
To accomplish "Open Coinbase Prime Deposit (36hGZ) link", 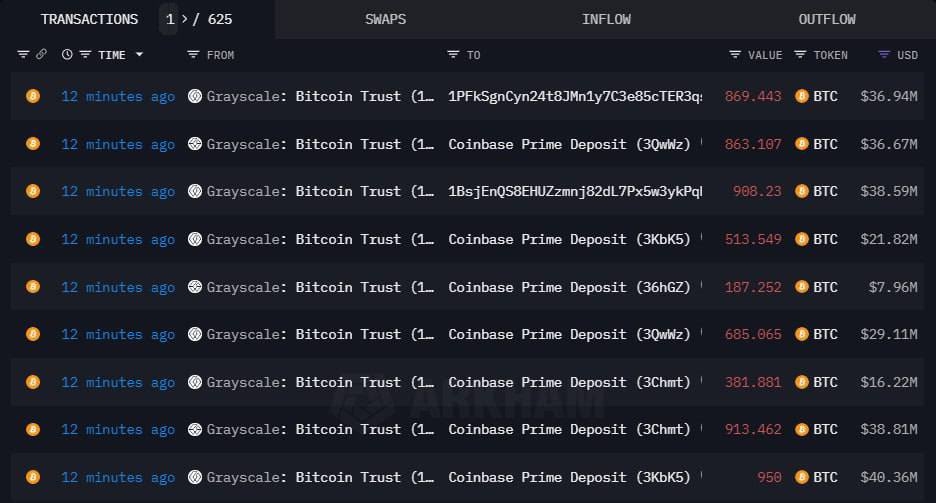I will (569, 287).
